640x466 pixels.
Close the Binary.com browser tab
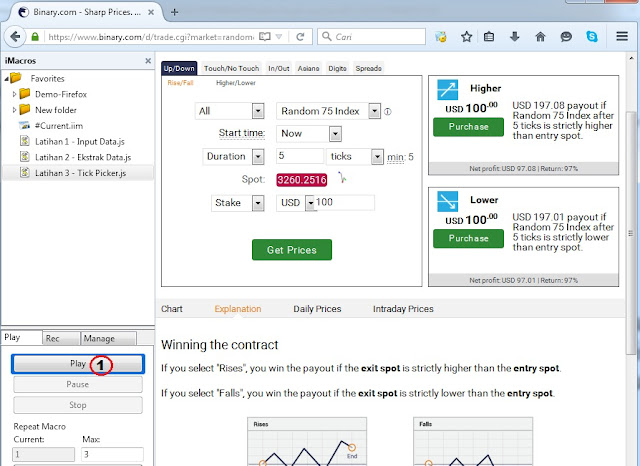pyautogui.click(x=151, y=12)
